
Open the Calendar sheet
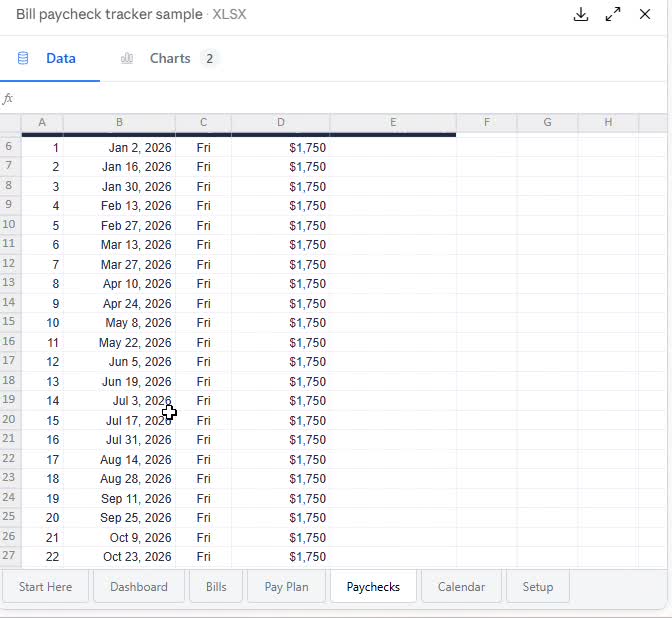tap(461, 587)
